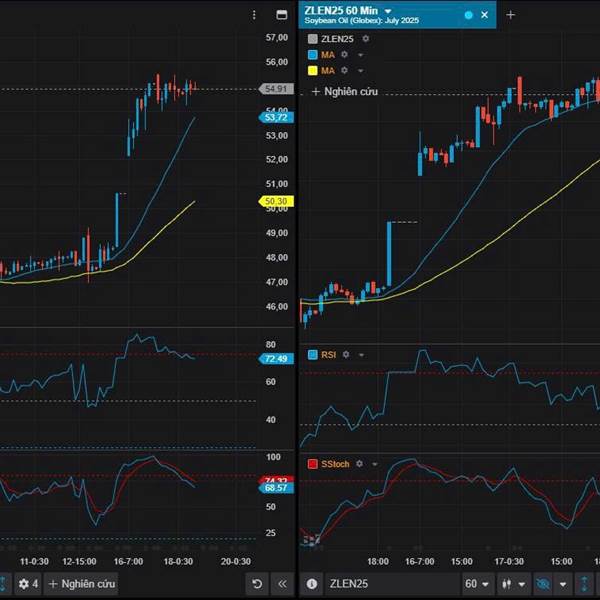Click Nghiên cứu button on right chart
This screenshot has height=600, width=600.
tap(345, 91)
